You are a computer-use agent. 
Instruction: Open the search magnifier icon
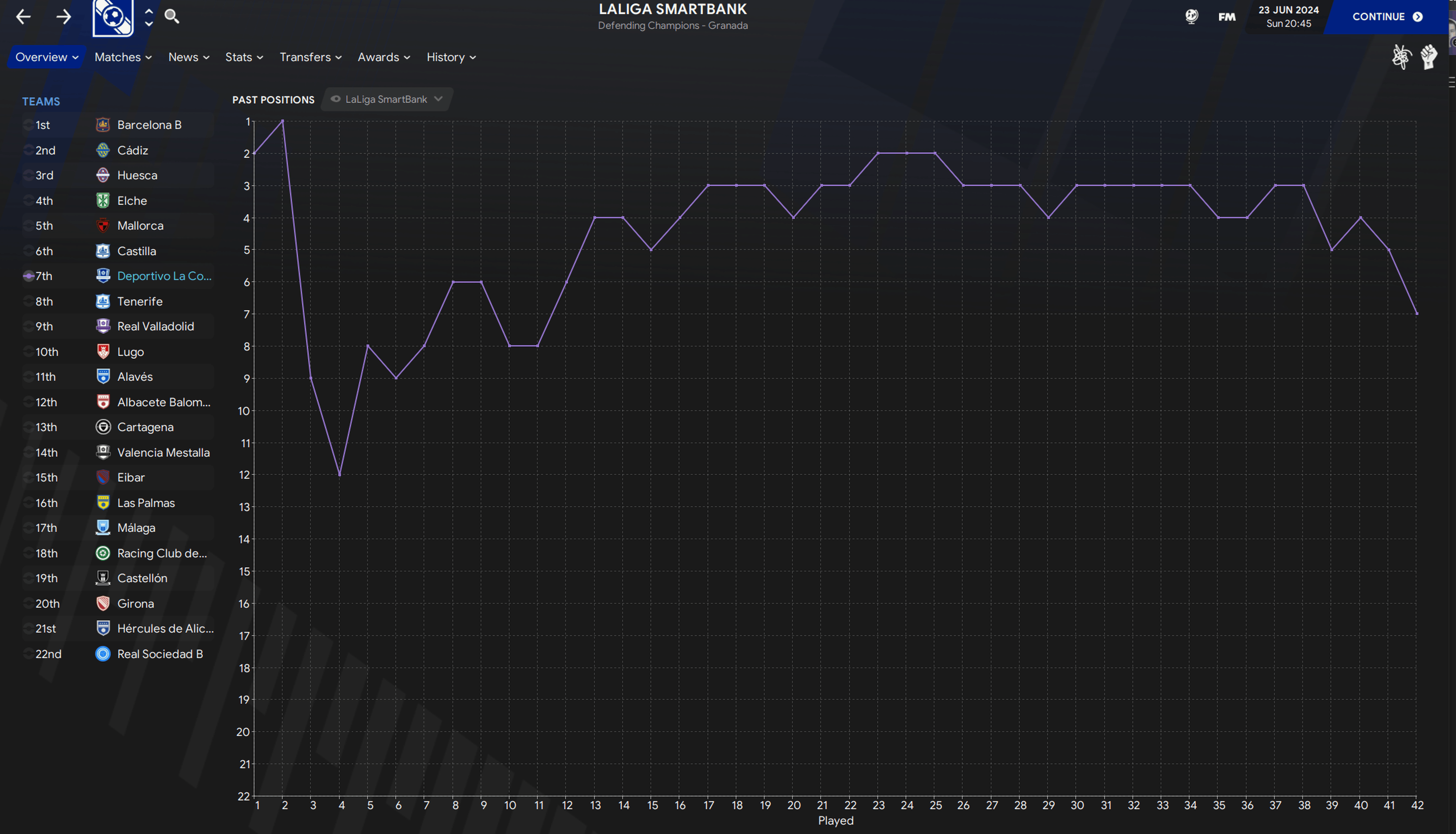click(x=172, y=16)
